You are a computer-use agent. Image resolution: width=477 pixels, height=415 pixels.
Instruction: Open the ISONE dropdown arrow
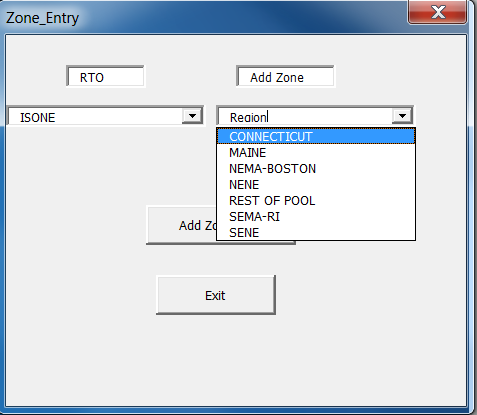192,116
